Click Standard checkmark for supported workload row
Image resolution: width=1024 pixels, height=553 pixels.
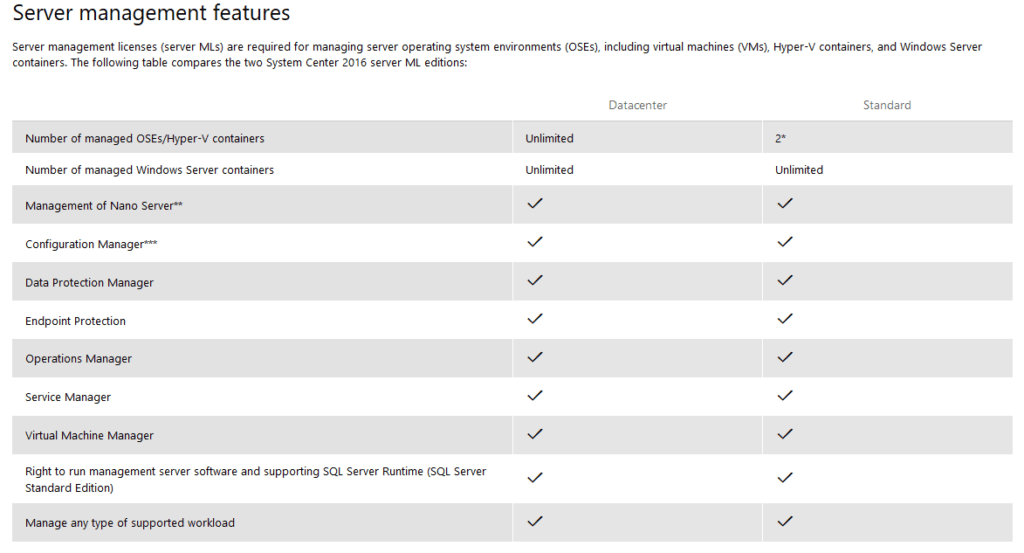click(785, 521)
